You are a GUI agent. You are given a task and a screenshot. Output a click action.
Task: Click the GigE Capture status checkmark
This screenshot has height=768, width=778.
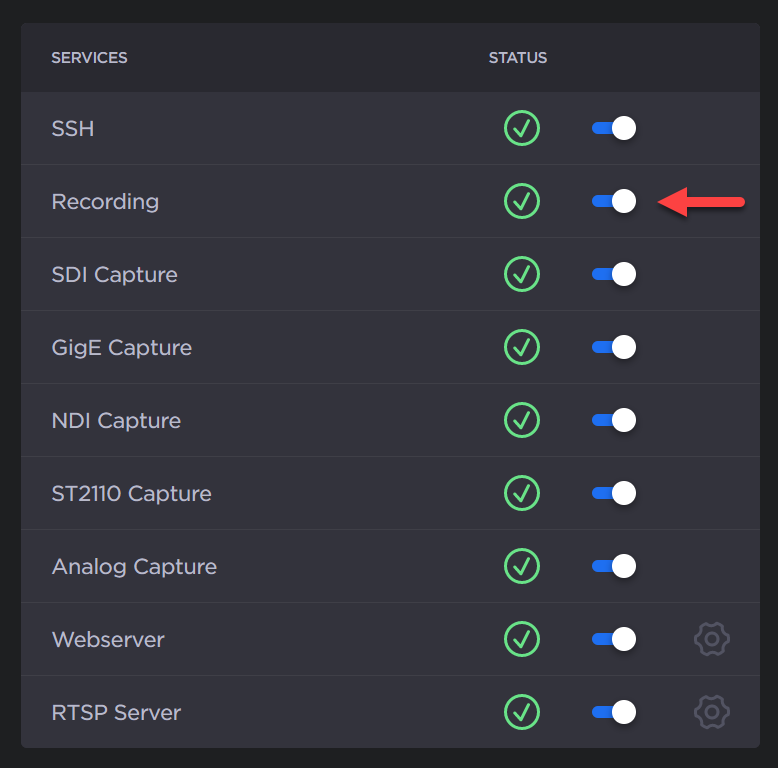click(x=521, y=347)
